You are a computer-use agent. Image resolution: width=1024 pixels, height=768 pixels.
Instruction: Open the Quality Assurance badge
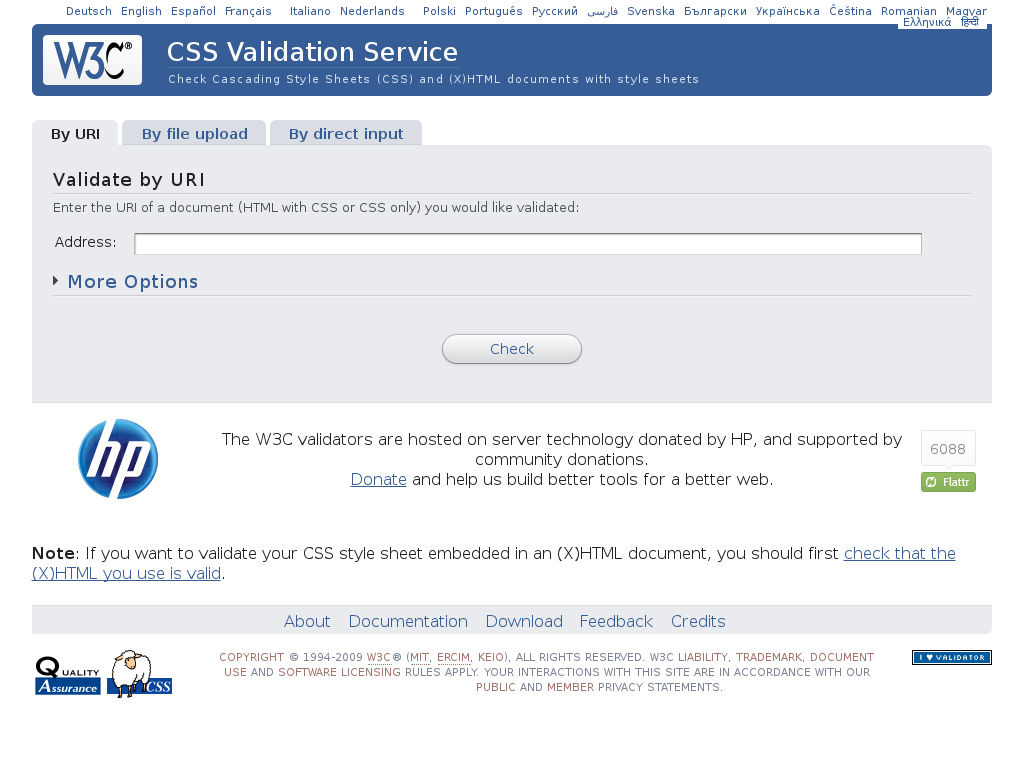[x=68, y=675]
